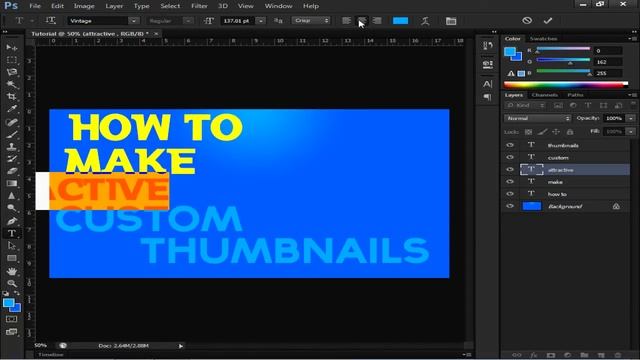This screenshot has width=640, height=360.
Task: Hide the make layer
Action: [510, 182]
